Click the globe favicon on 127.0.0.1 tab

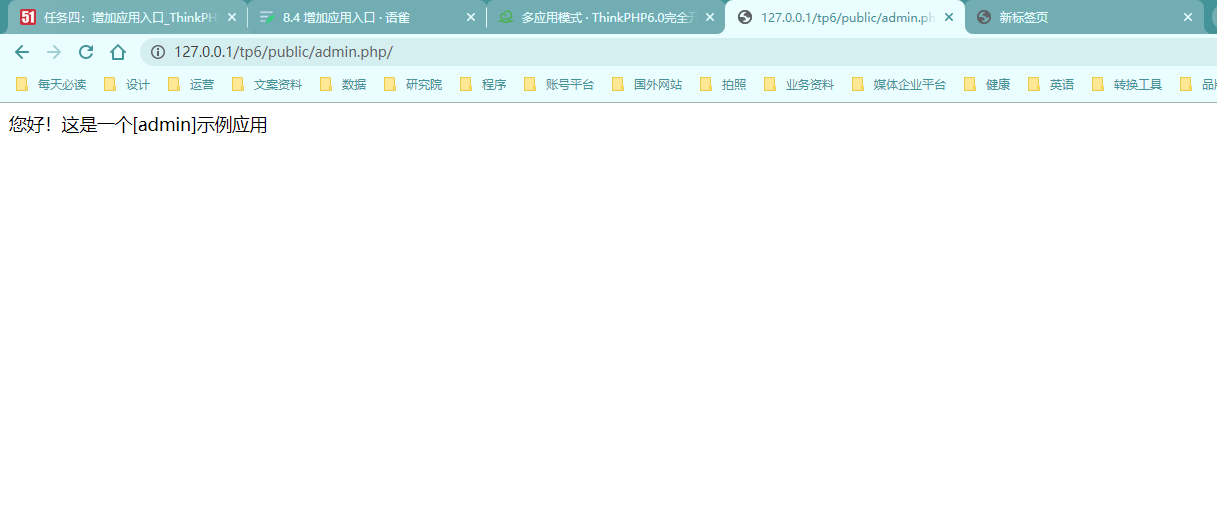(745, 17)
